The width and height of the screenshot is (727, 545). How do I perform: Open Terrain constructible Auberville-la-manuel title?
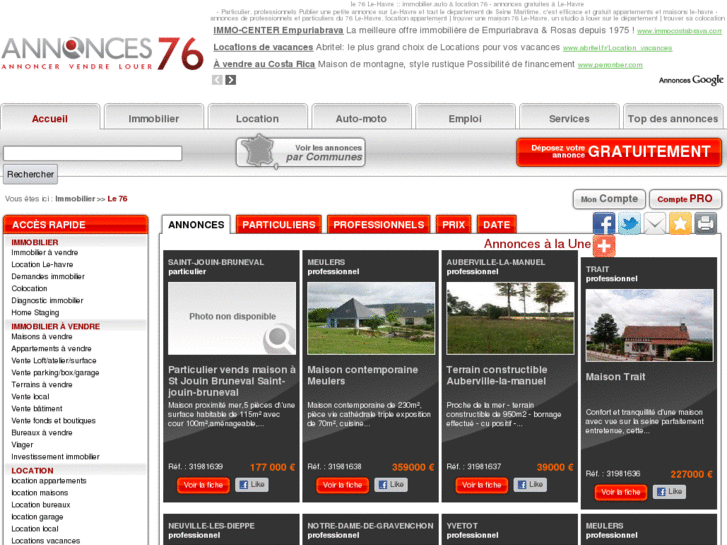(497, 375)
